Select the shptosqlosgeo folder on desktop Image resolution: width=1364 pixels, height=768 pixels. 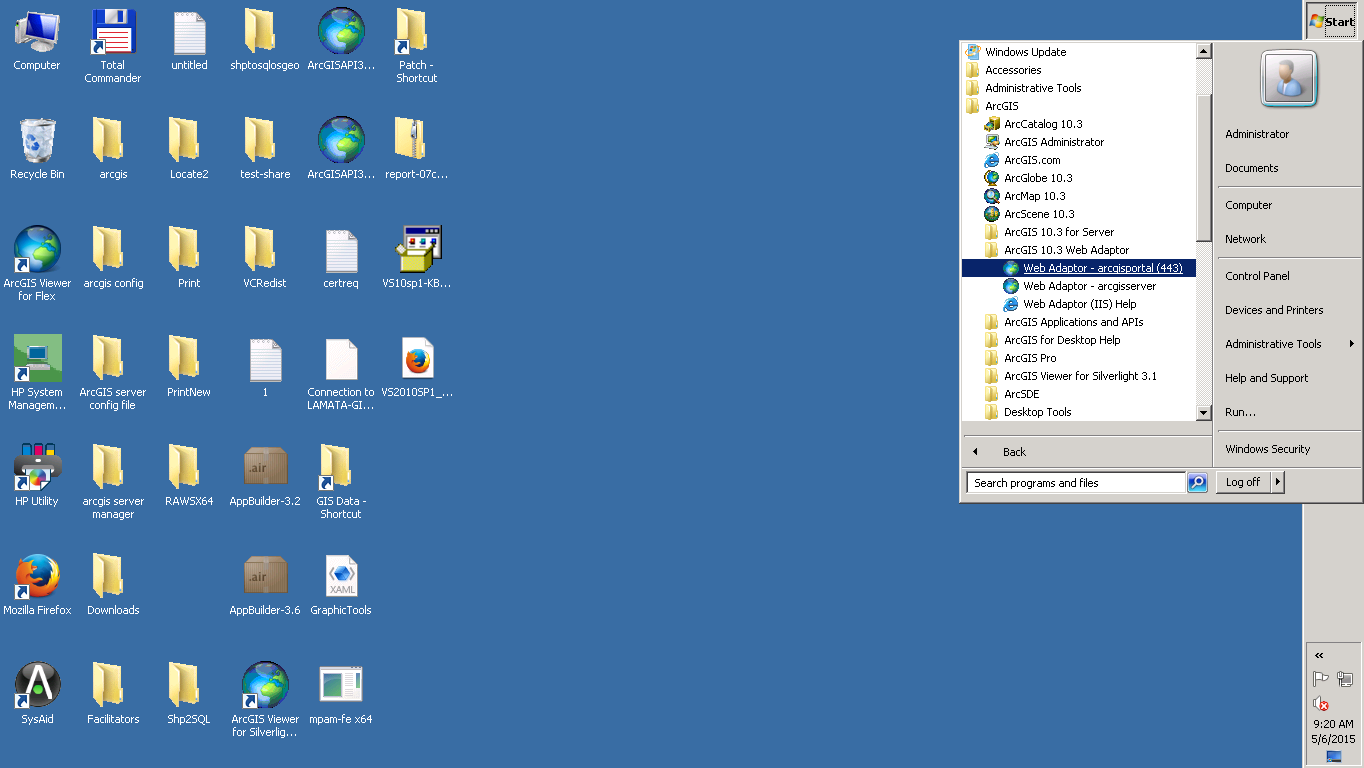pyautogui.click(x=265, y=40)
